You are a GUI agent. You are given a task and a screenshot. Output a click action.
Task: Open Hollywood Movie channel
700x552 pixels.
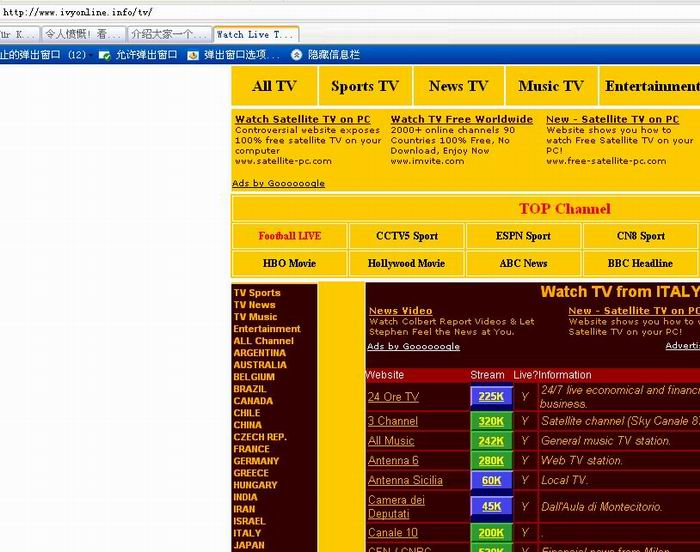(x=407, y=263)
